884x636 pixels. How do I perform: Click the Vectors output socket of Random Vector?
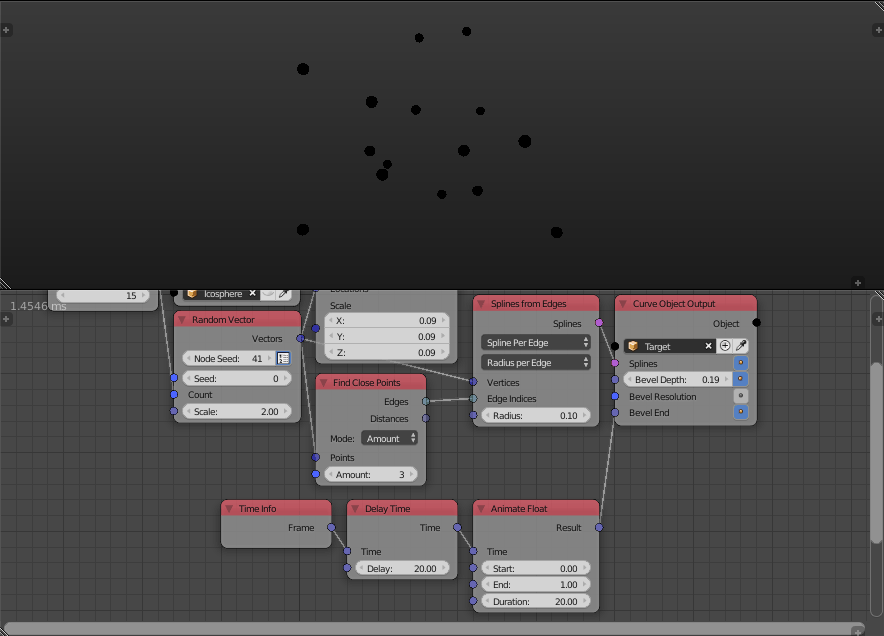click(300, 338)
